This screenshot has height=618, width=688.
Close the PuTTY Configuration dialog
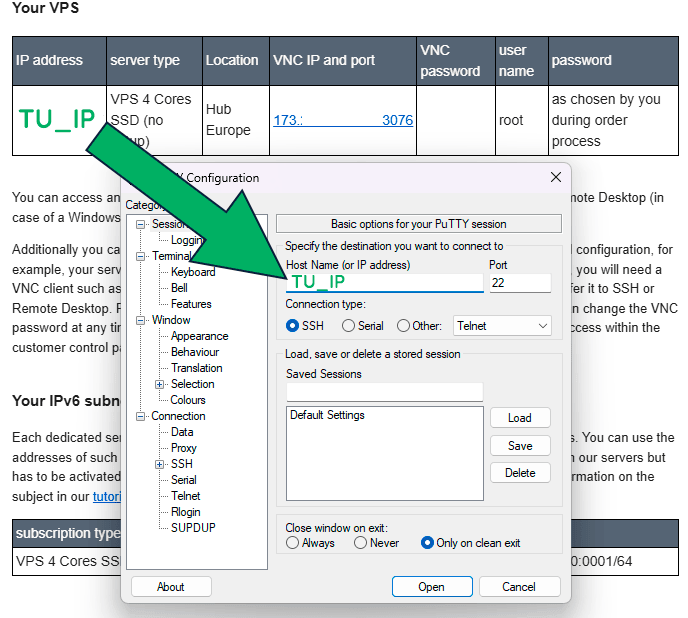(x=555, y=177)
